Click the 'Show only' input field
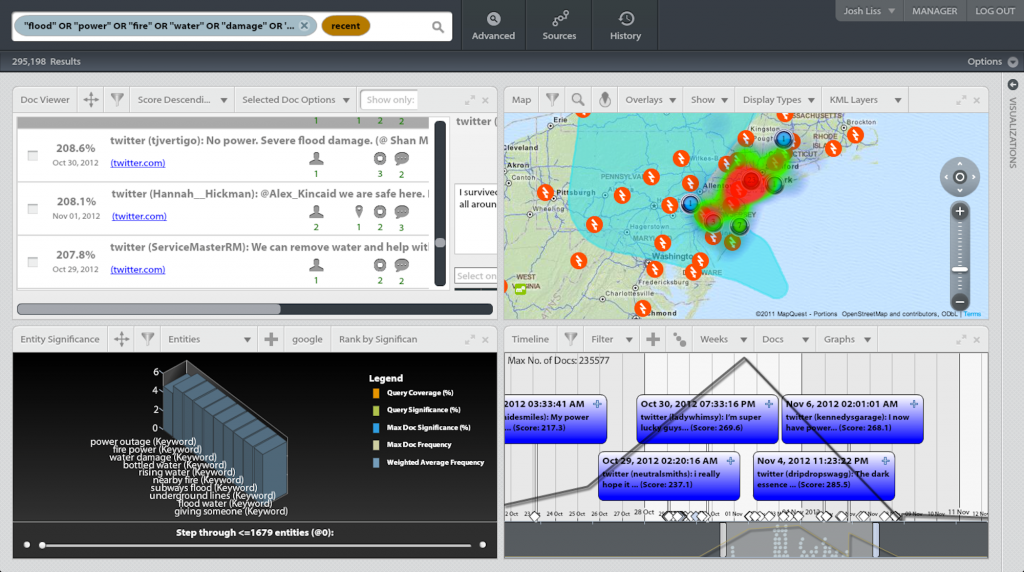 389,100
